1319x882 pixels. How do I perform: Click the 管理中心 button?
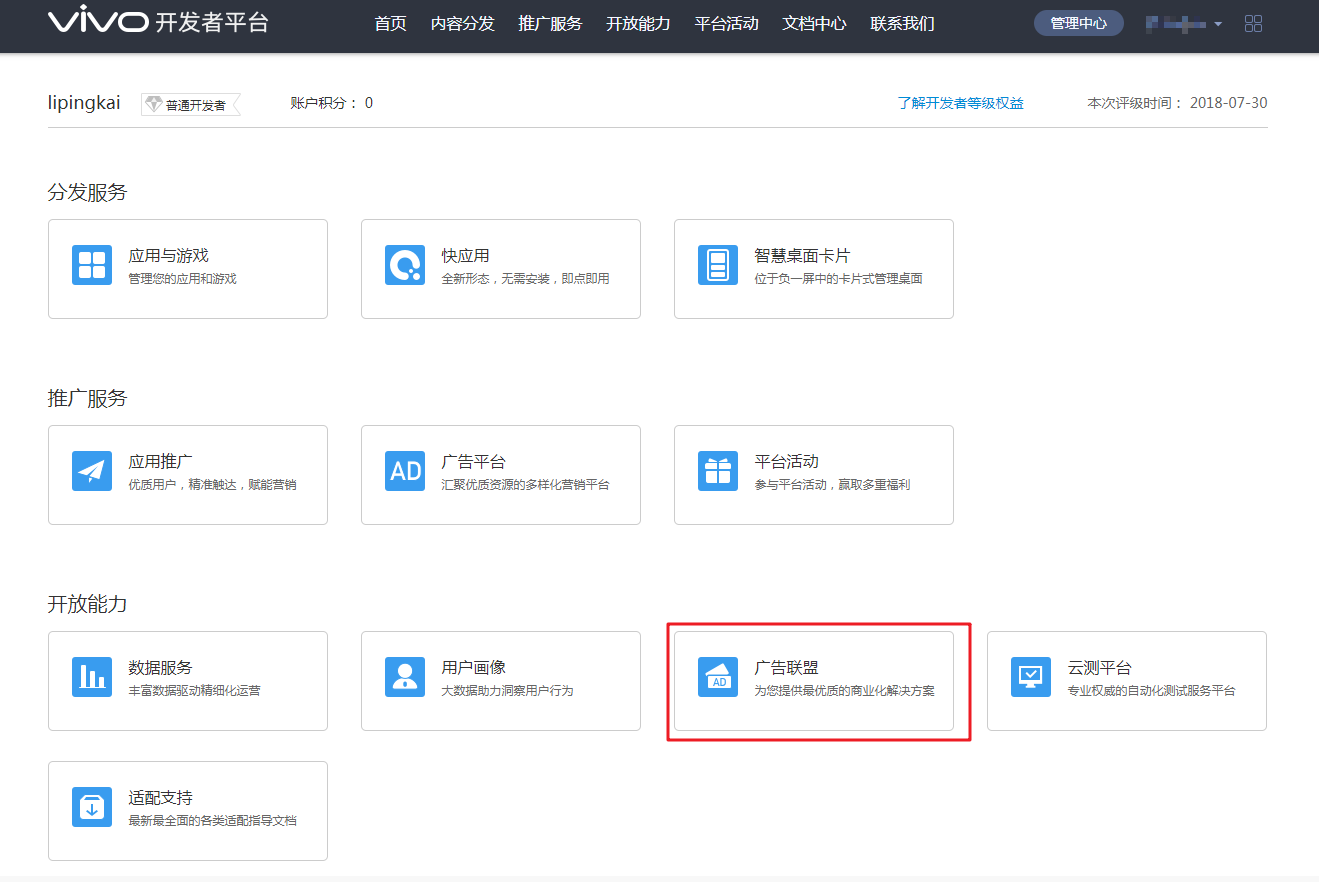pyautogui.click(x=1078, y=23)
